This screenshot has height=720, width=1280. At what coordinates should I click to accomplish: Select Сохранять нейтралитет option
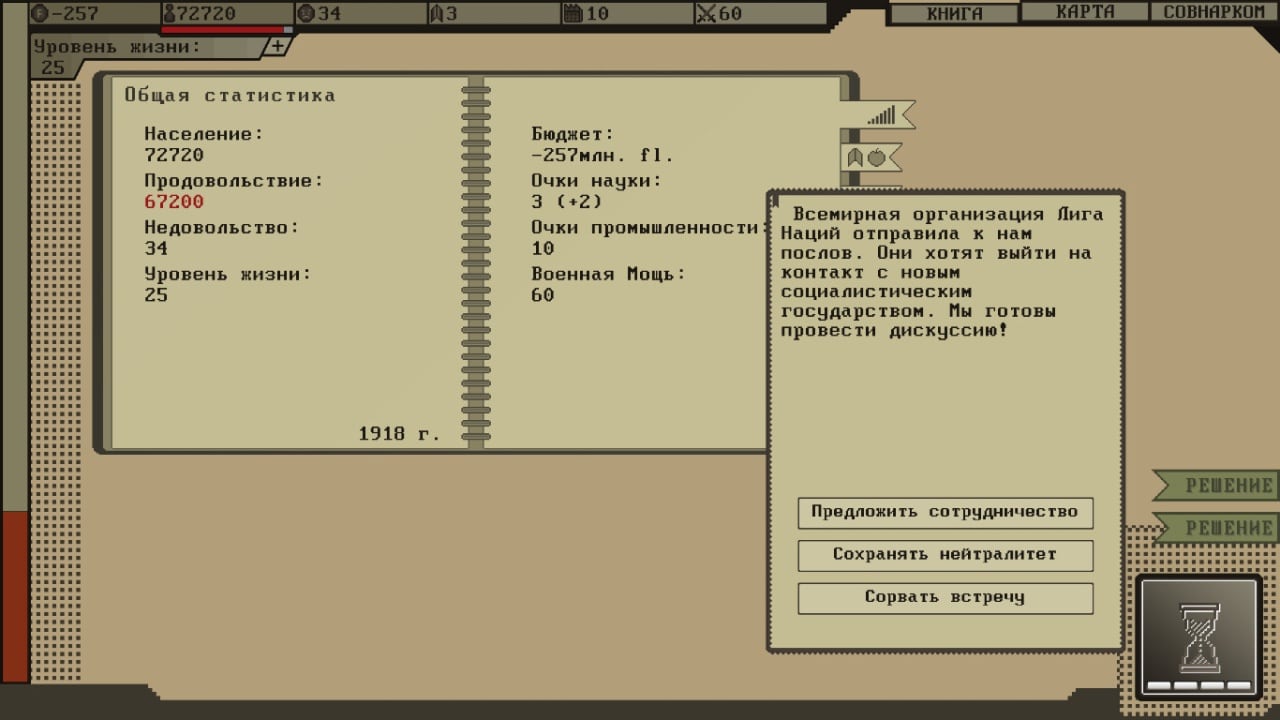pyautogui.click(x=945, y=555)
